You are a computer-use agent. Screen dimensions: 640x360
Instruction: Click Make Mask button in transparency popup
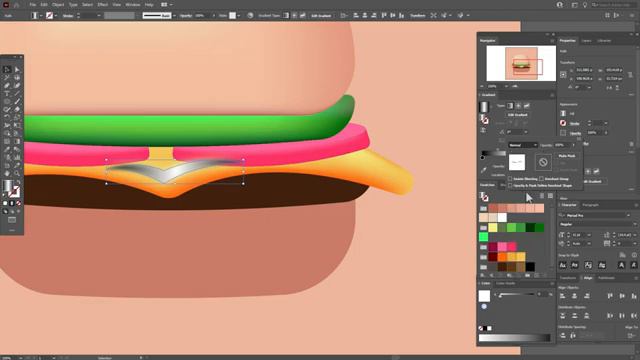[567, 156]
